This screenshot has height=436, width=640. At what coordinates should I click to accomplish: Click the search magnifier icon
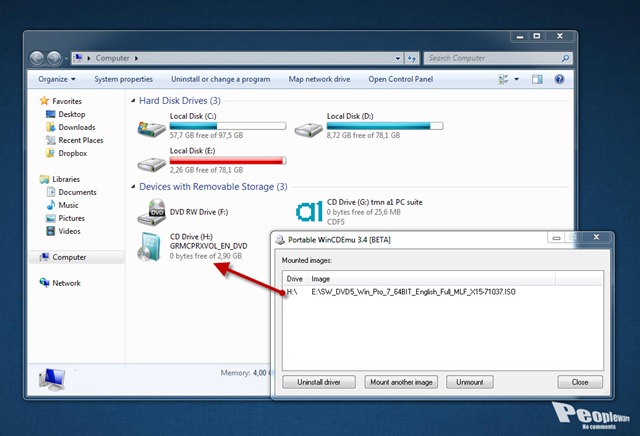[565, 58]
